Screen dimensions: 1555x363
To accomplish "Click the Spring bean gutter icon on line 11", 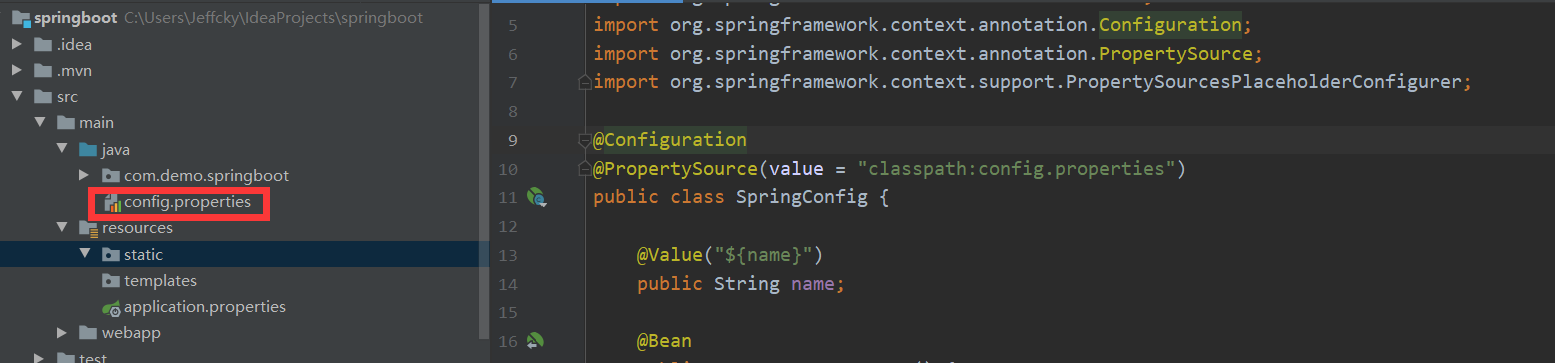I will (x=537, y=197).
